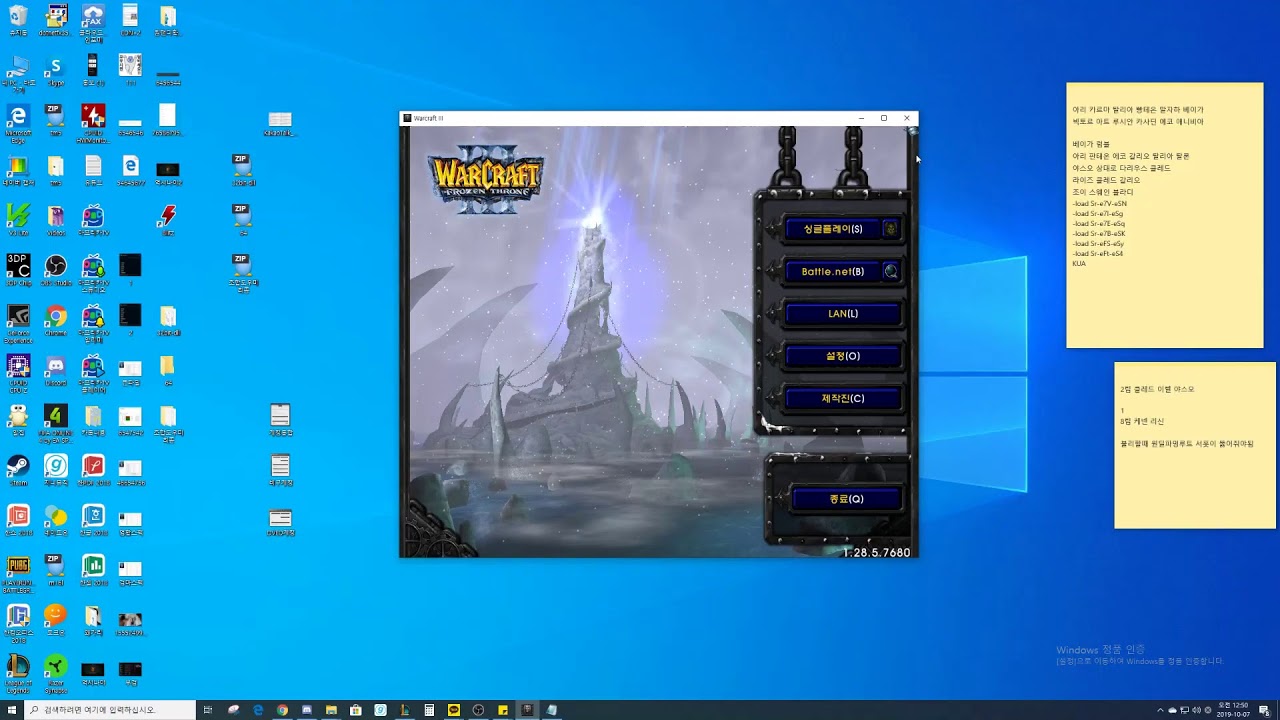Open the 설정(O) options menu
1280x720 pixels.
click(842, 356)
